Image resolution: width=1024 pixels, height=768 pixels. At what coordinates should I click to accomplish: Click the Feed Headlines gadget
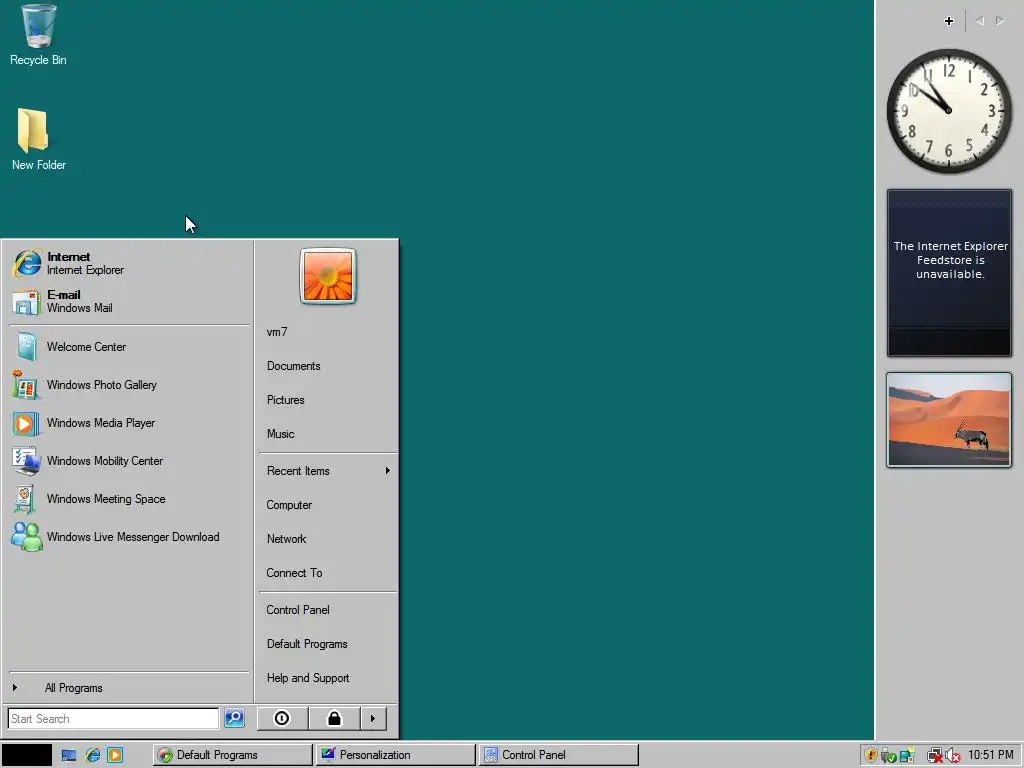click(949, 273)
